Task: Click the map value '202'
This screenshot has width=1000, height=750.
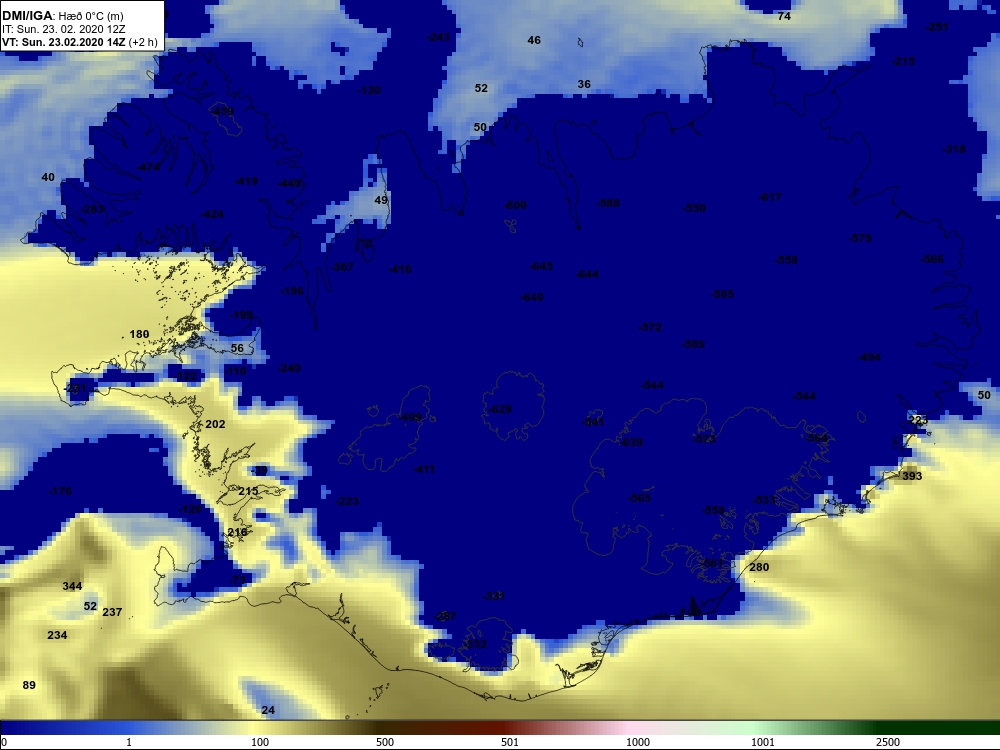Action: click(215, 424)
